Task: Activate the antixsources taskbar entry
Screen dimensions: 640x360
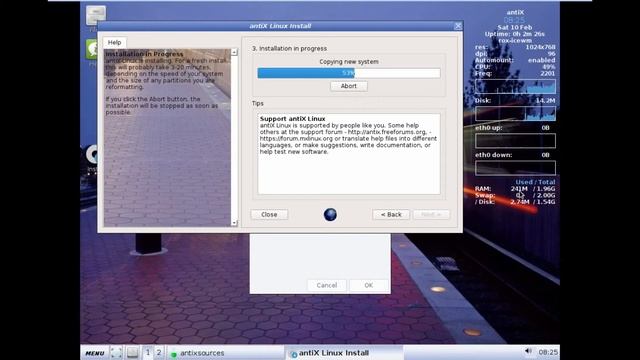Action: 225,353
